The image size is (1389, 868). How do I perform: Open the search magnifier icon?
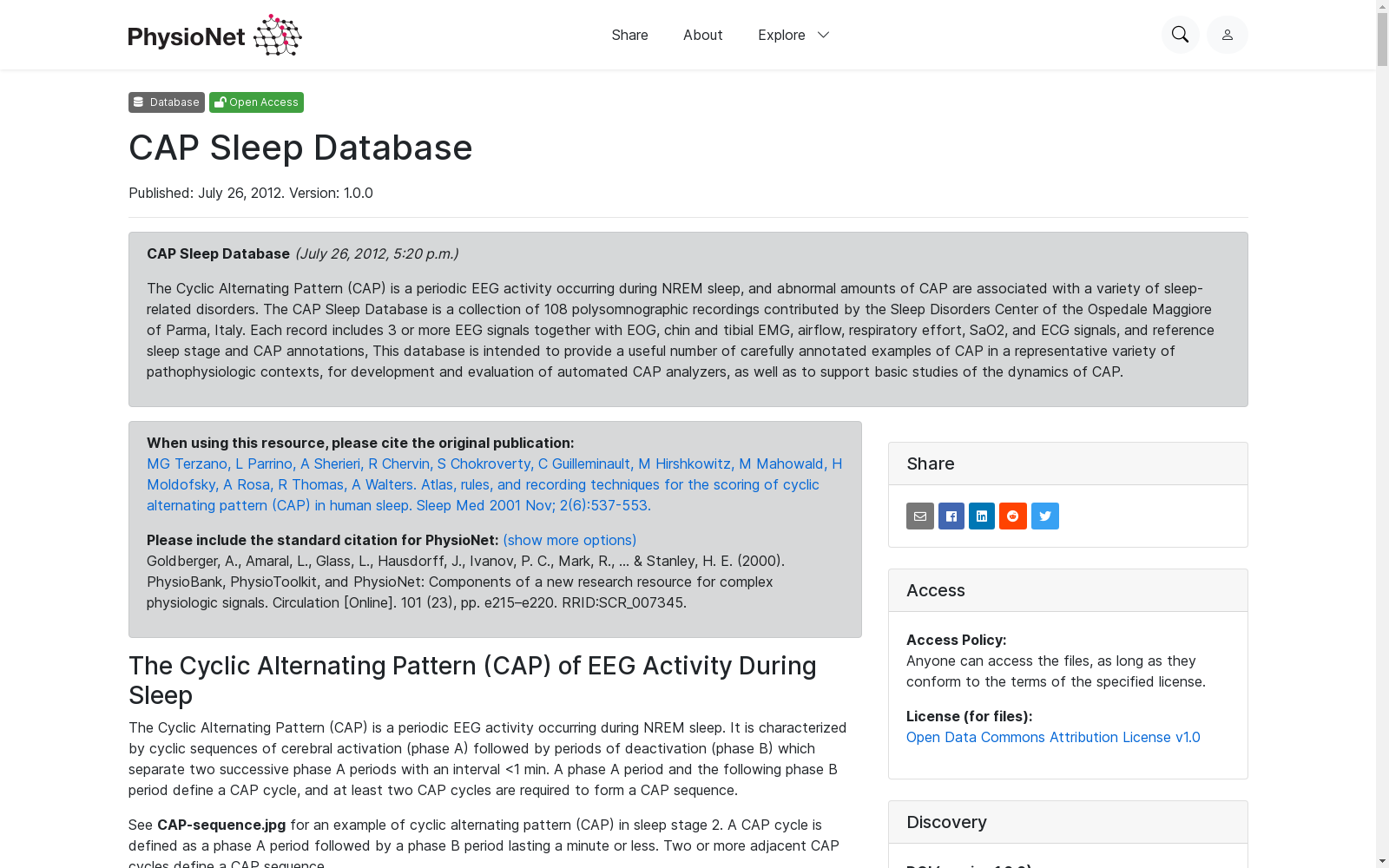(x=1180, y=35)
